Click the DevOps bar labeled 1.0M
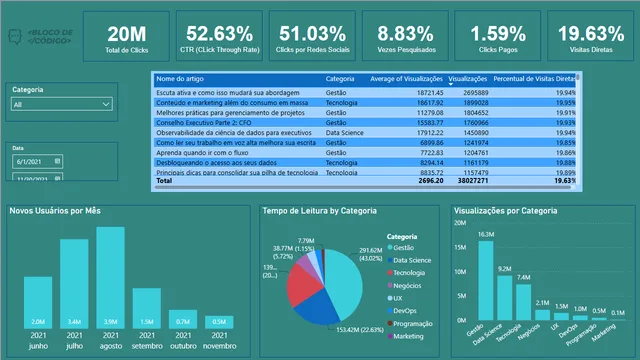640x360 pixels. pyautogui.click(x=580, y=318)
